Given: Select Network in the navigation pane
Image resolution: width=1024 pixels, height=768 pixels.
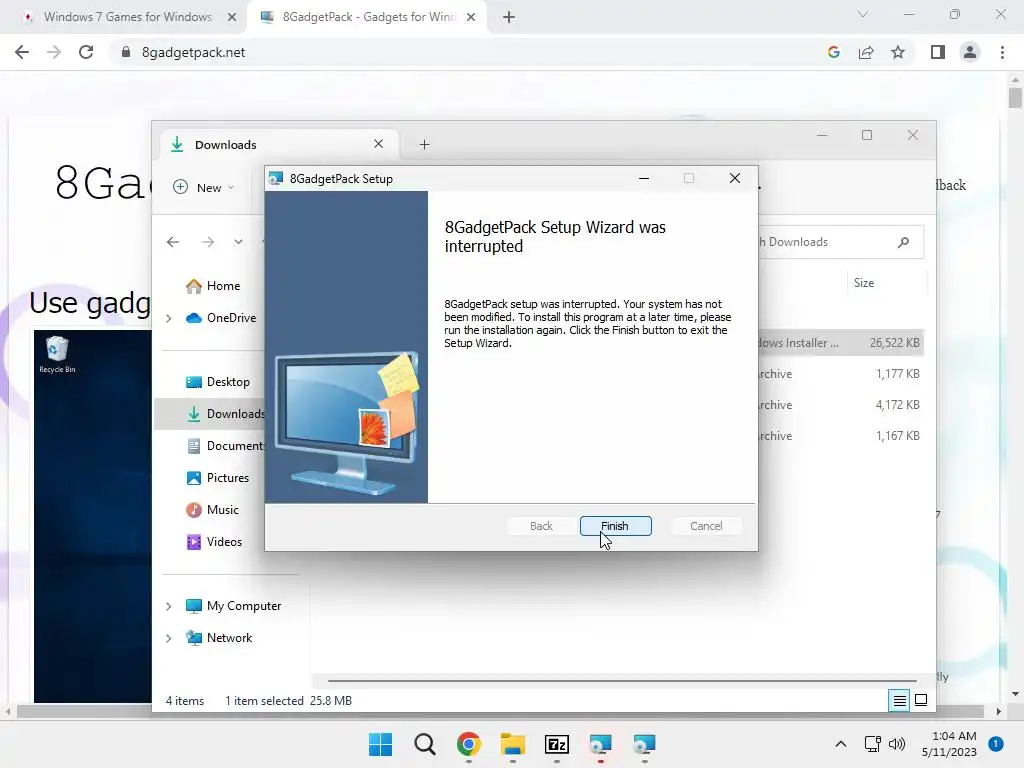Looking at the screenshot, I should [219, 638].
